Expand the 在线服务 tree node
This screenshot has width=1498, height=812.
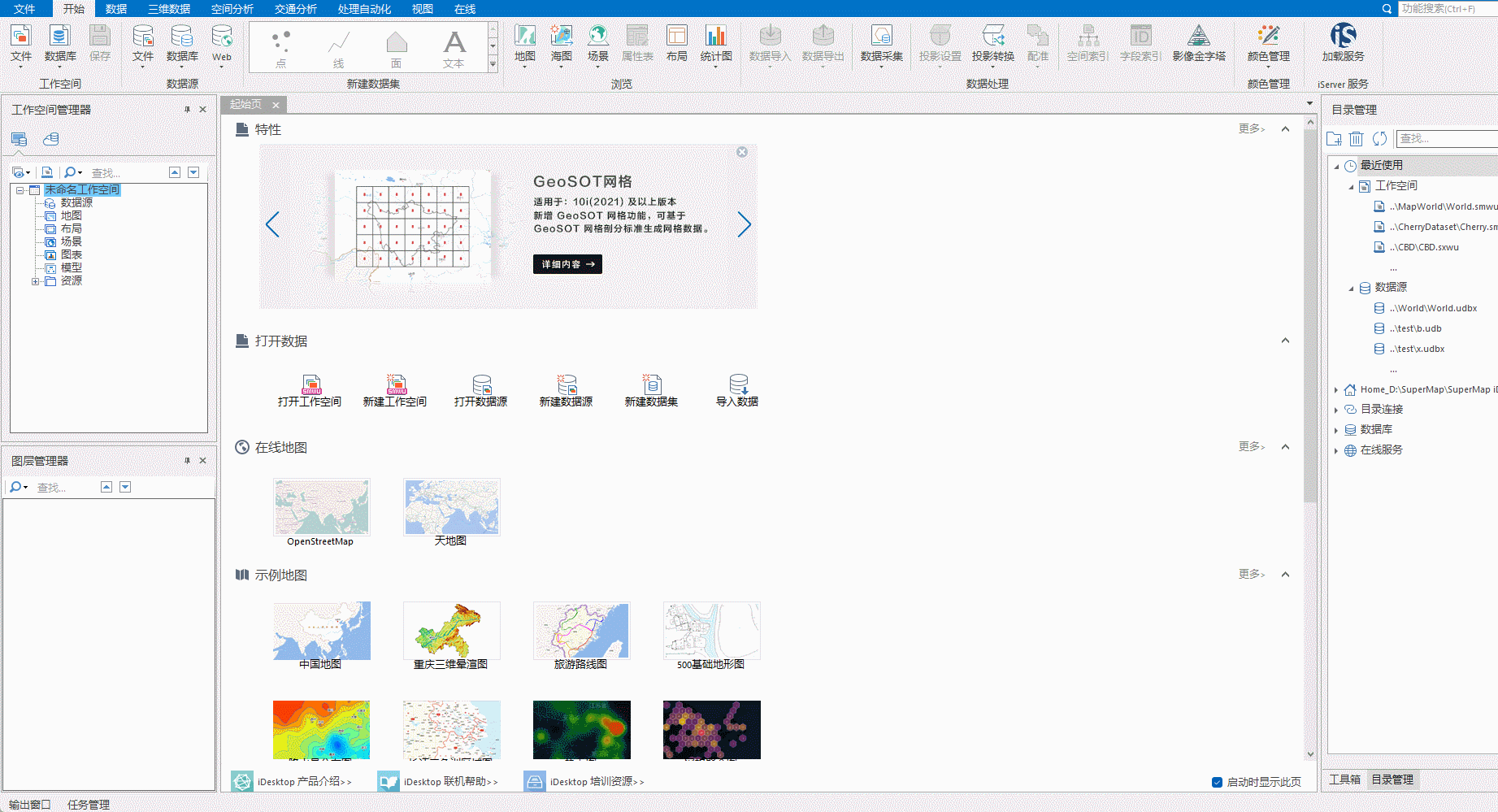pyautogui.click(x=1336, y=450)
